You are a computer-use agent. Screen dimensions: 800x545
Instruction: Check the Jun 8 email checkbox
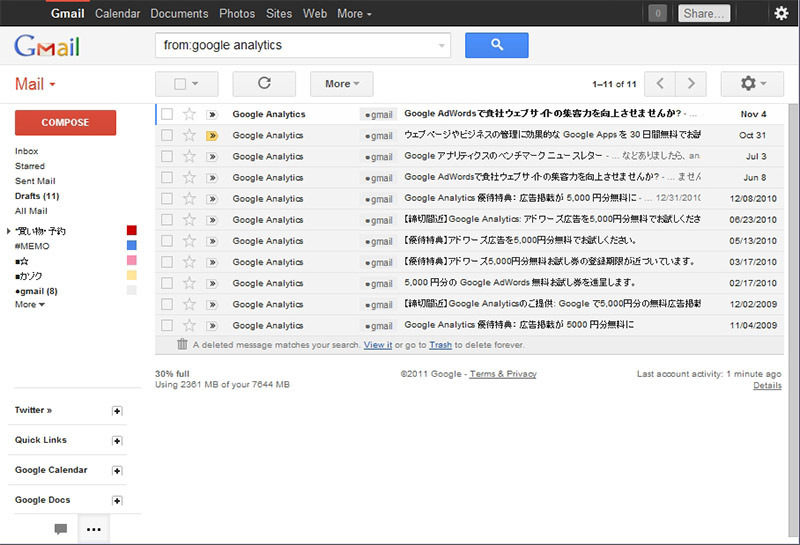click(167, 177)
